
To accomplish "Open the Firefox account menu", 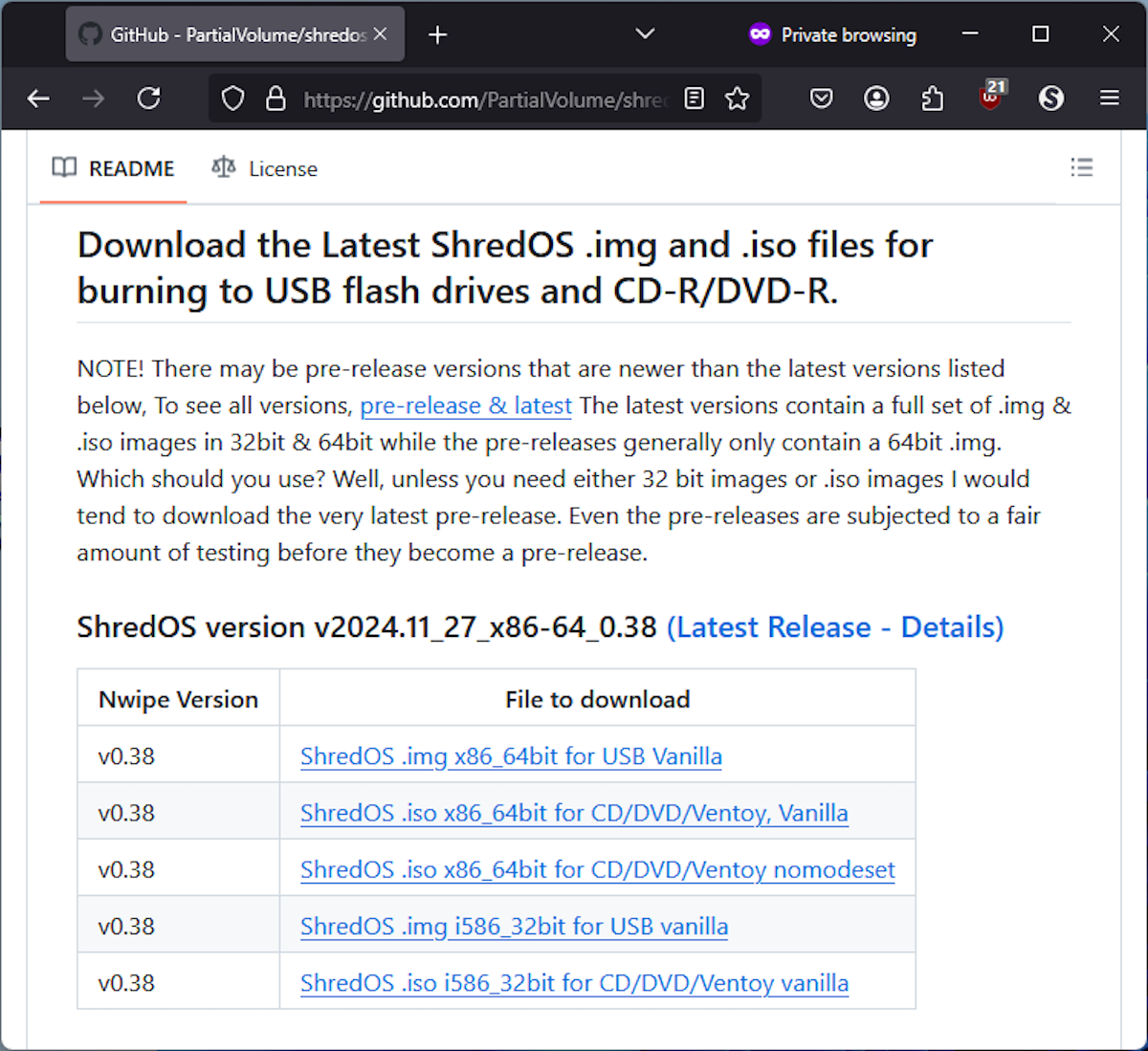I will [x=876, y=99].
